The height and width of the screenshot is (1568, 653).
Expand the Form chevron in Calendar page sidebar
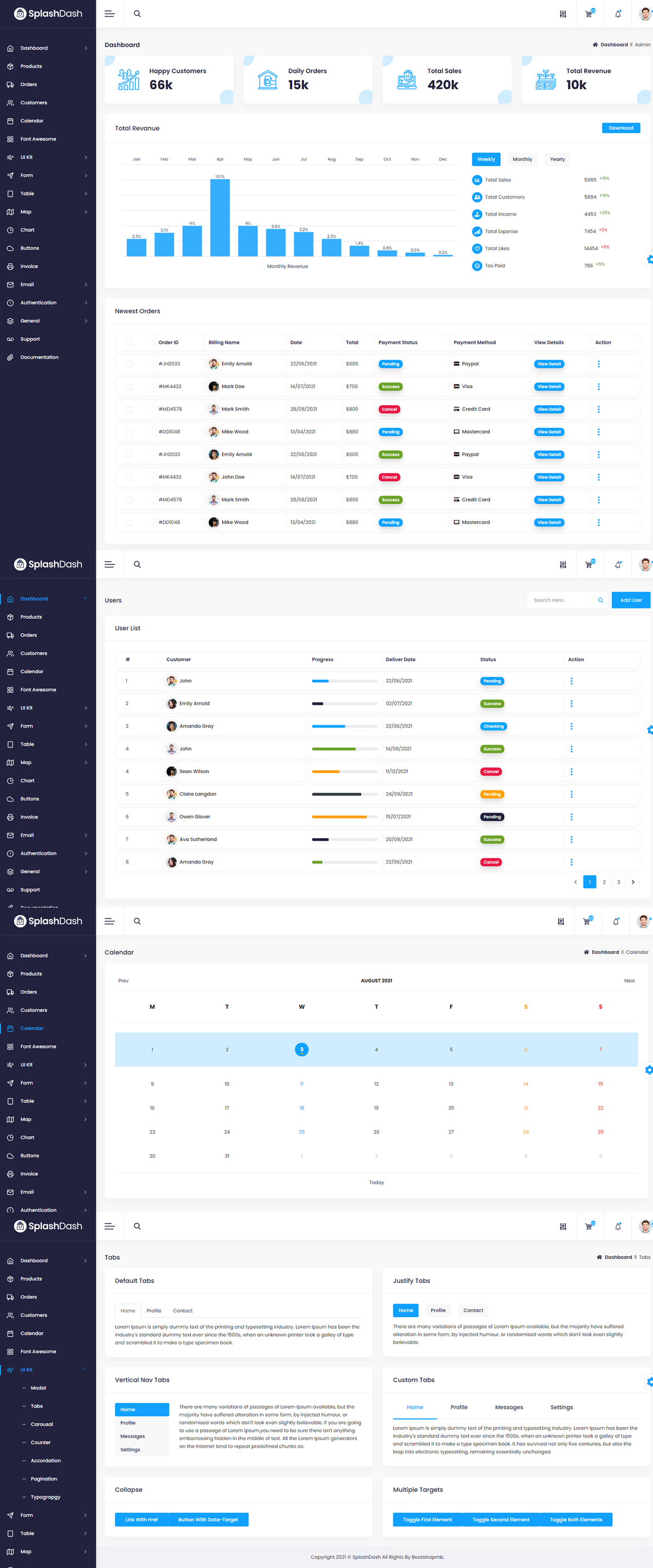tap(85, 1083)
